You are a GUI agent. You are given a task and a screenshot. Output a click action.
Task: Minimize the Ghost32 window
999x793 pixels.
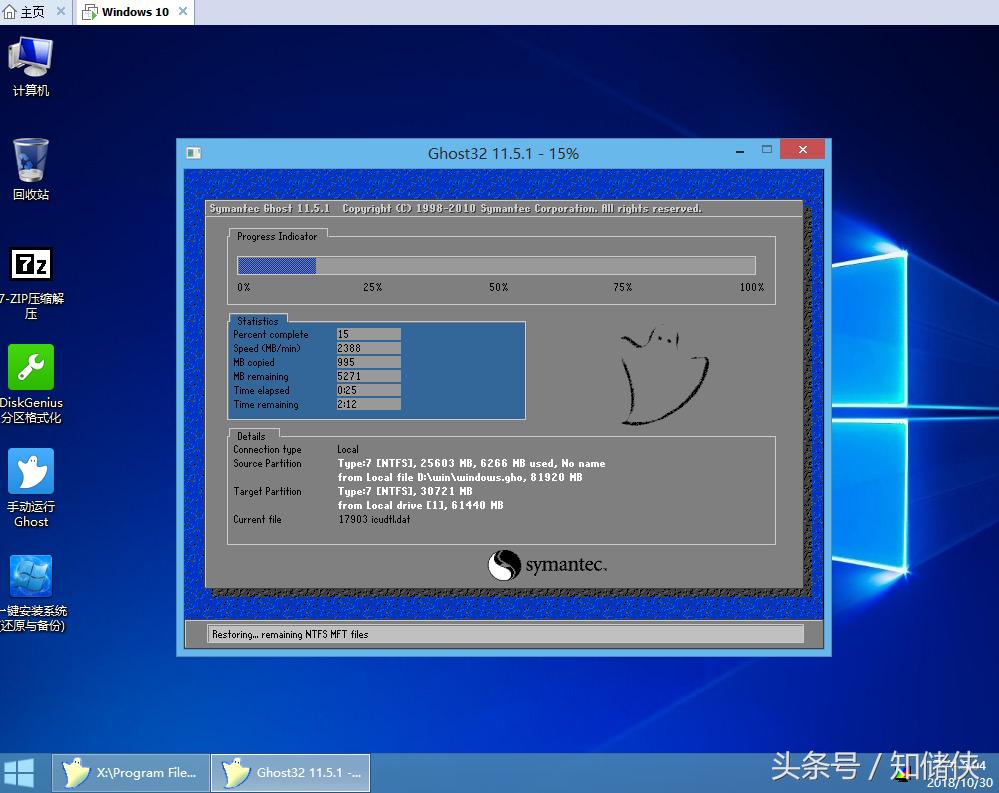(x=739, y=151)
